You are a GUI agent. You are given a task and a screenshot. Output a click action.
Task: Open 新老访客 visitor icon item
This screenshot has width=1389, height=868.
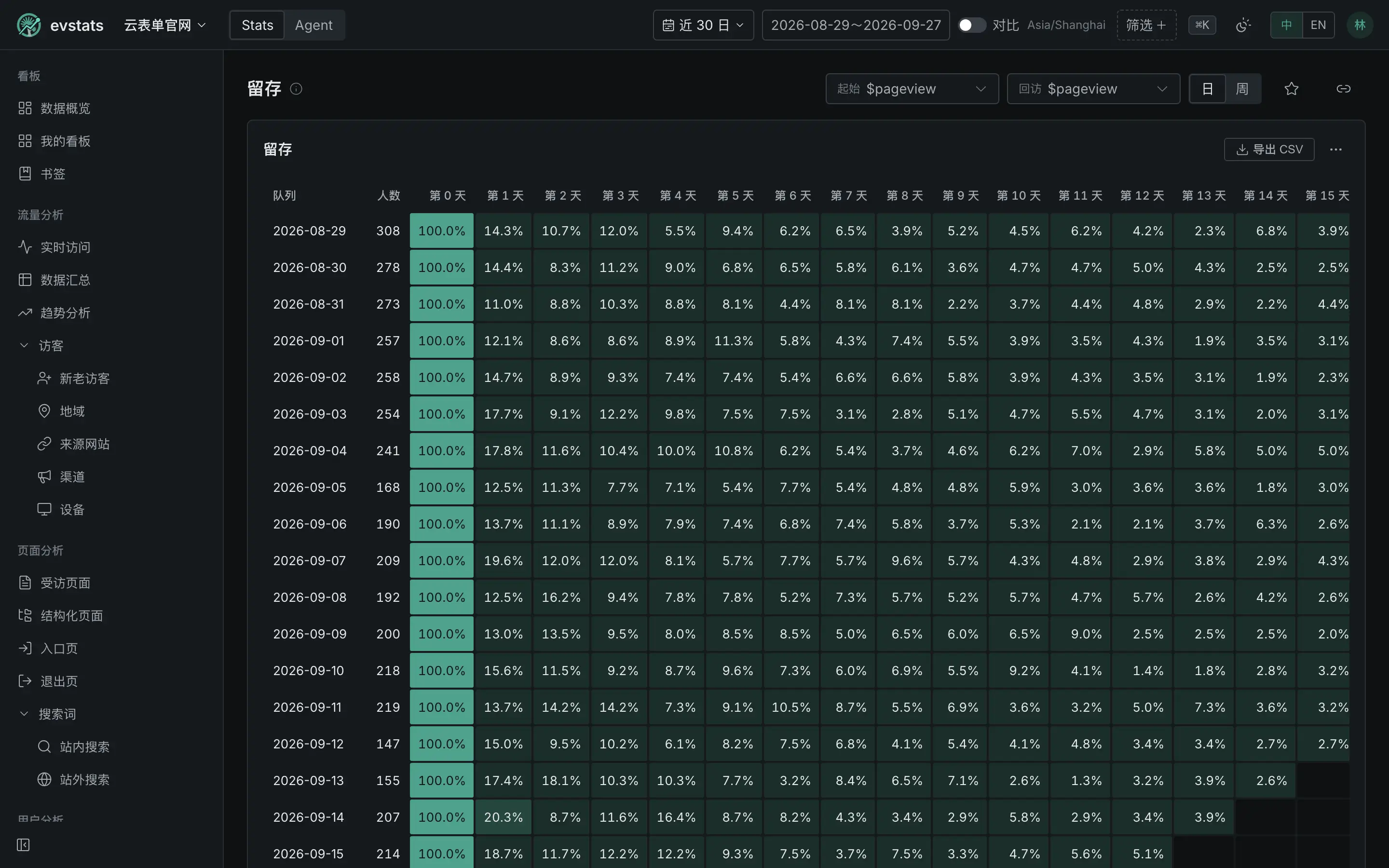[x=44, y=379]
